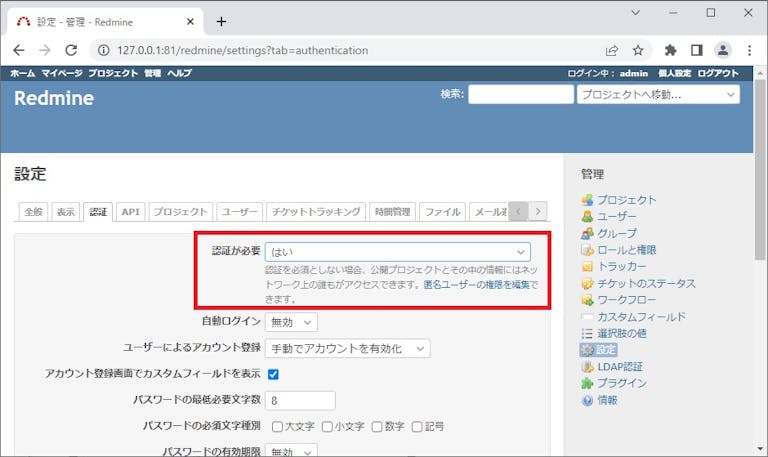This screenshot has width=768, height=457.
Task: Switch to the 全般 tab
Action: click(33, 212)
